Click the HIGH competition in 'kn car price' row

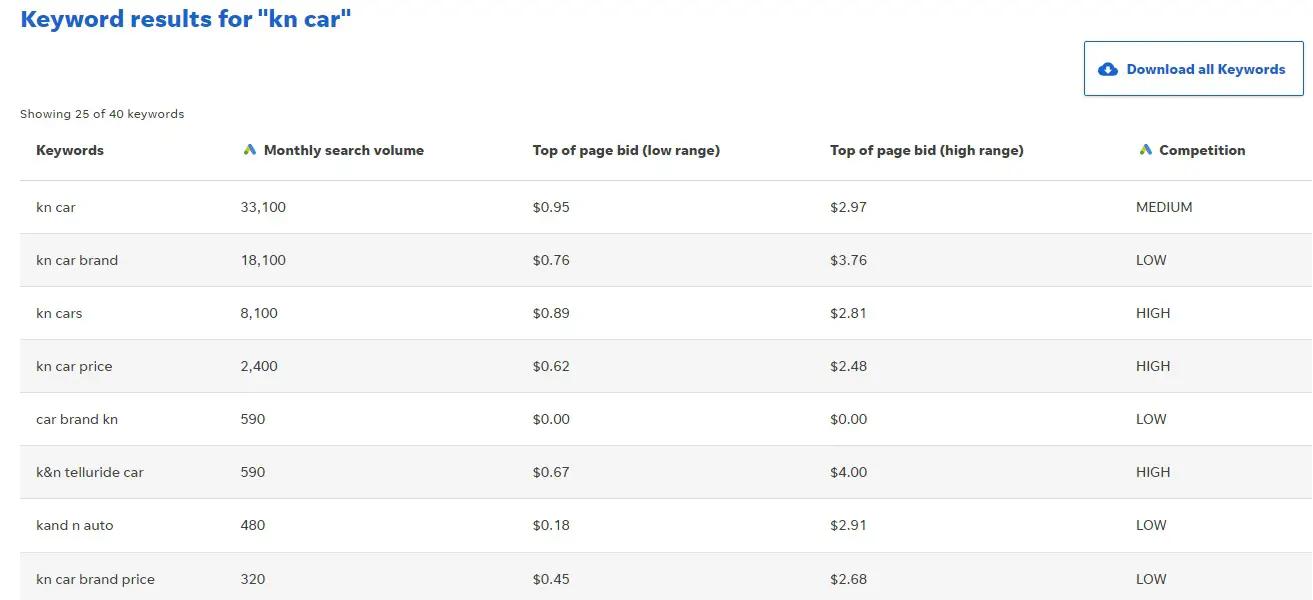point(1153,366)
